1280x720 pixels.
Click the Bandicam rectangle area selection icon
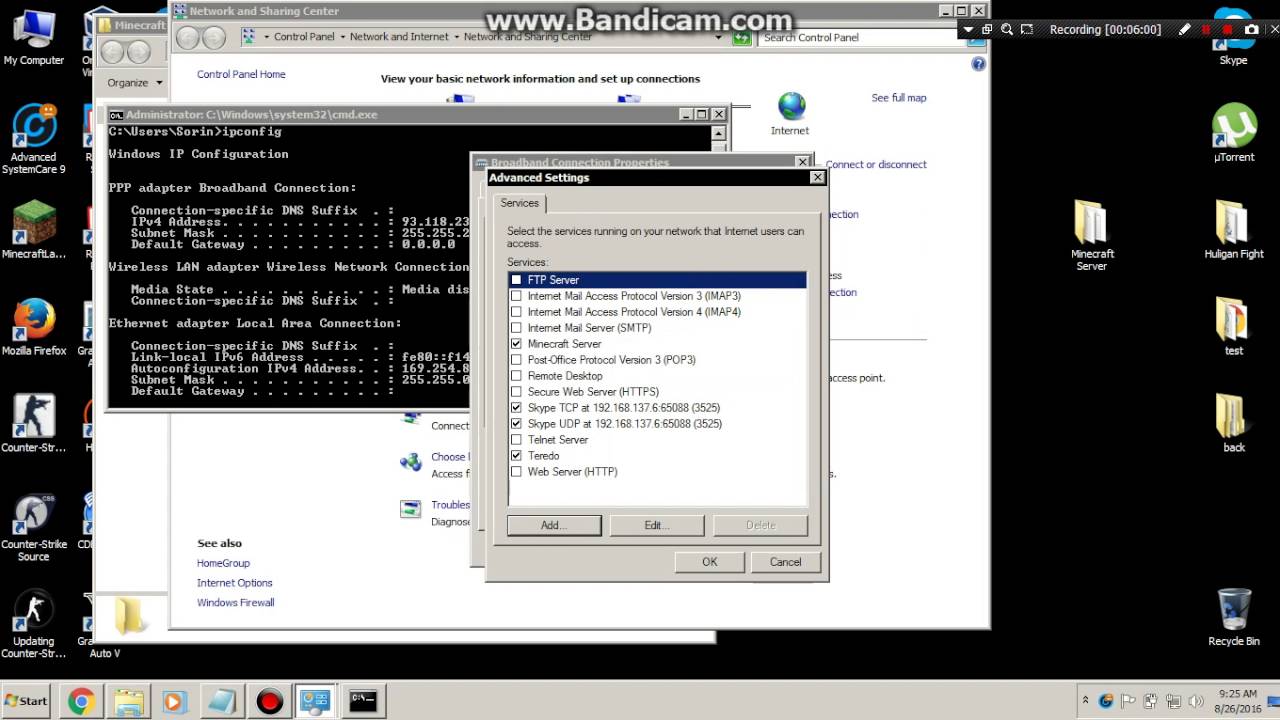point(1028,30)
